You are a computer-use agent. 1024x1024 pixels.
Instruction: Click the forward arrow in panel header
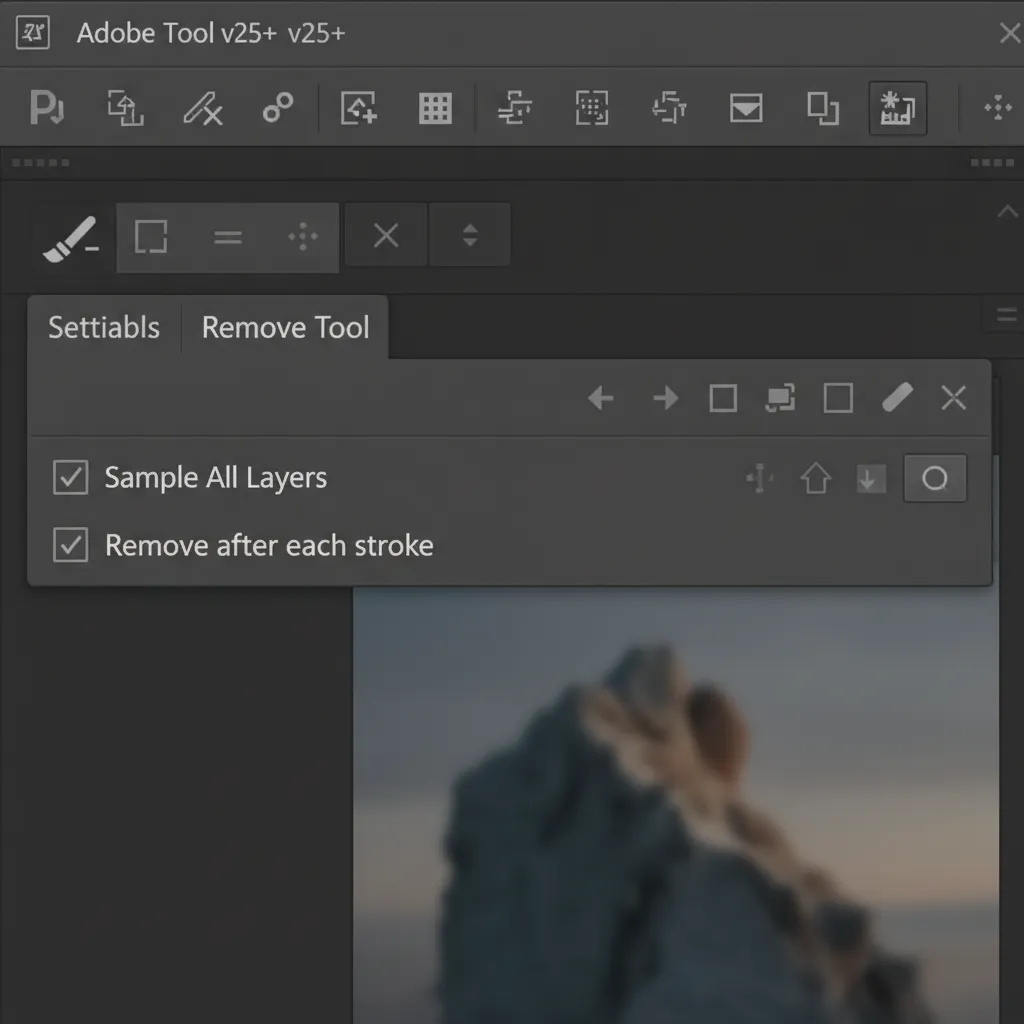click(665, 398)
